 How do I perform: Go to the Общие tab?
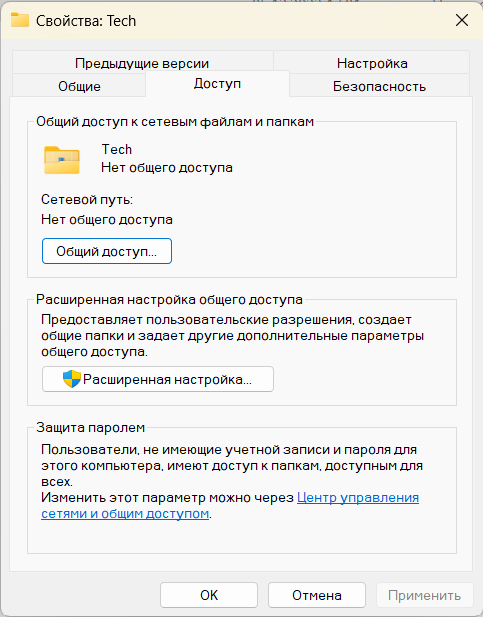(79, 86)
